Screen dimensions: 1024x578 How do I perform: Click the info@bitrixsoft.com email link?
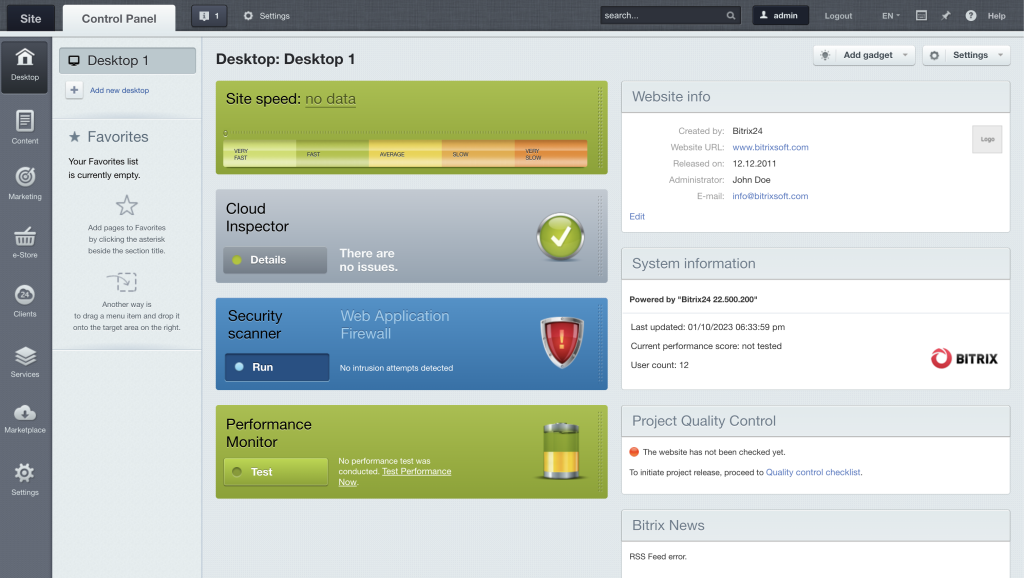[x=770, y=196]
